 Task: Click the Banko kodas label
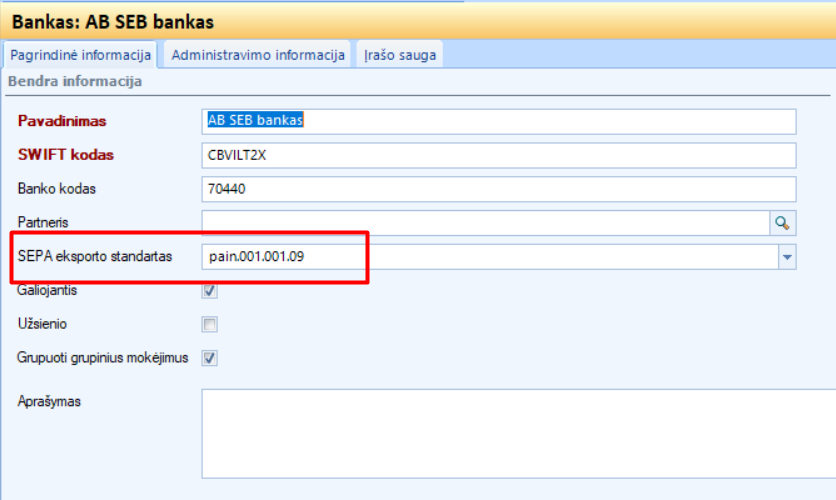tap(57, 189)
